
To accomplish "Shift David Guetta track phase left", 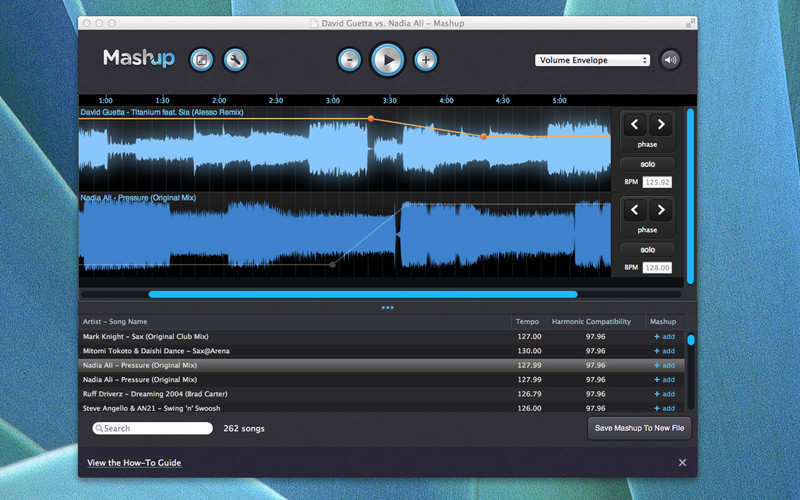I will (x=634, y=125).
